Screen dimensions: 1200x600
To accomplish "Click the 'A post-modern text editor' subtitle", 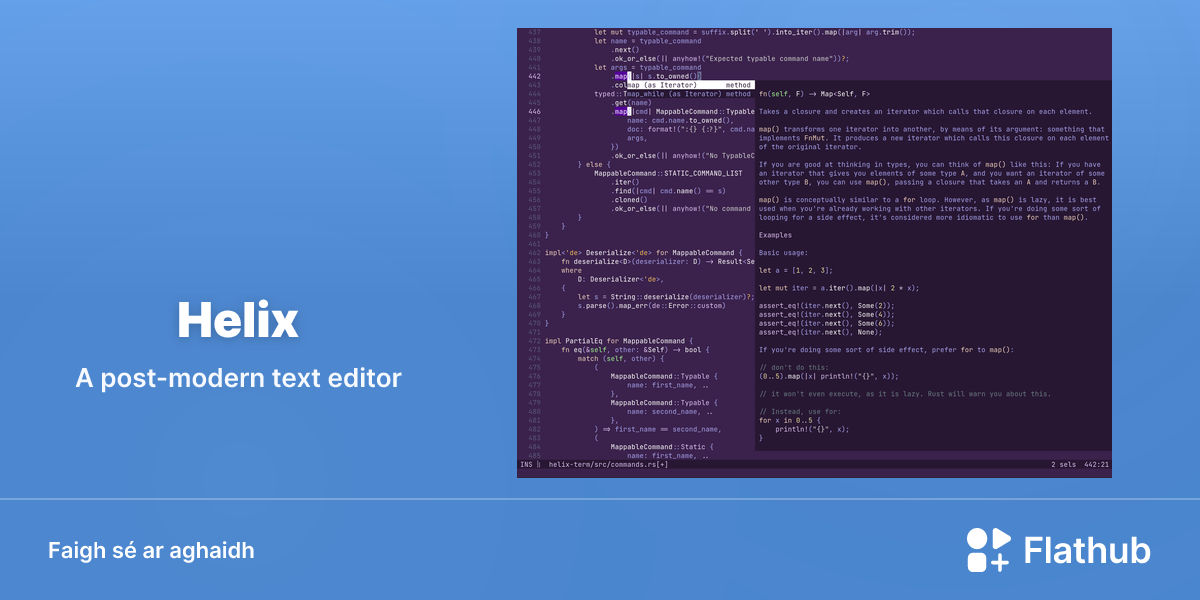I will point(238,378).
